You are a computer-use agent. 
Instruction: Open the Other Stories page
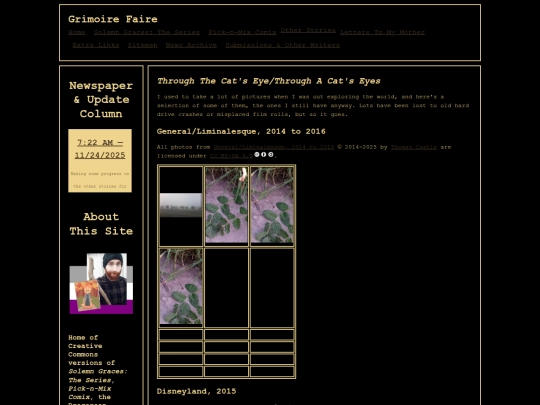point(308,30)
